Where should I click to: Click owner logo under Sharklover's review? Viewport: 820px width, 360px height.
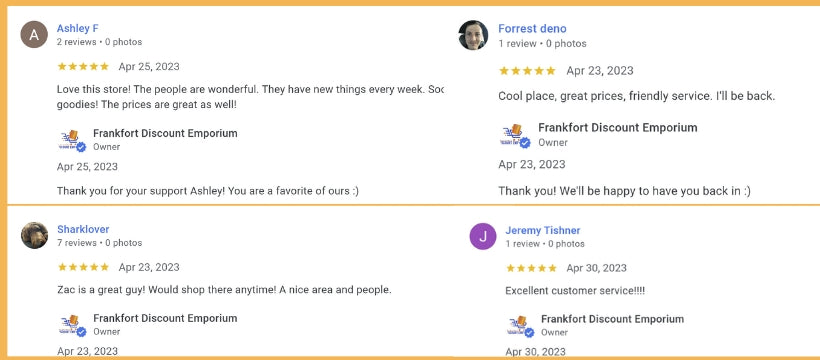pyautogui.click(x=72, y=325)
